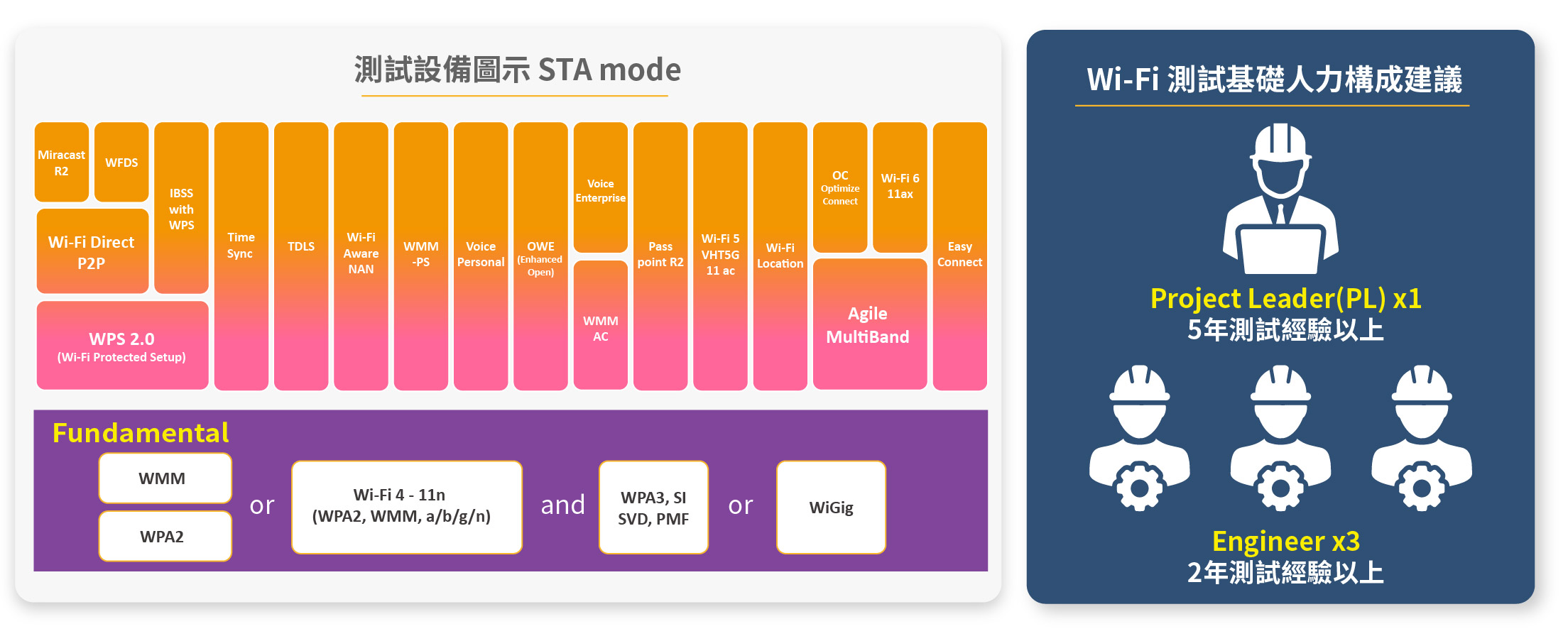Select the Wi-Fi Location column
This screenshot has height=641, width=1568.
tap(780, 256)
